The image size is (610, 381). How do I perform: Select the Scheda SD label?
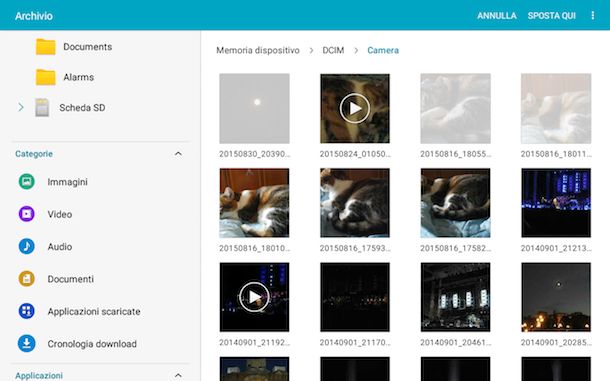point(82,107)
